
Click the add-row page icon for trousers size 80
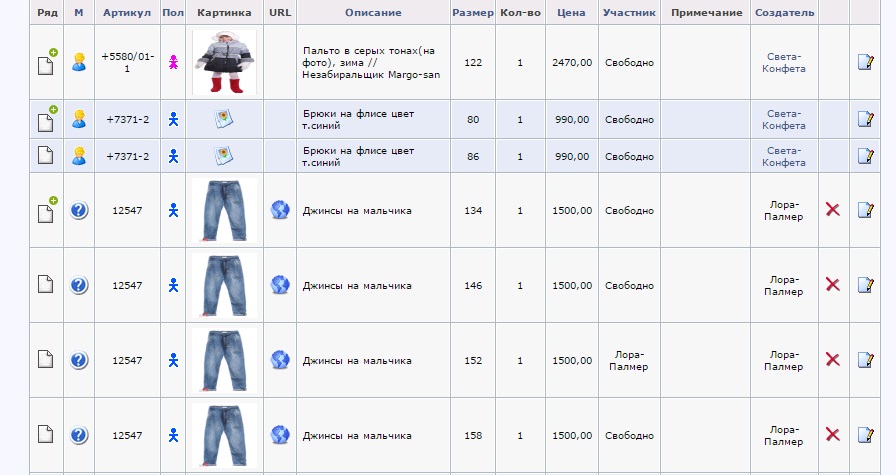coord(47,119)
